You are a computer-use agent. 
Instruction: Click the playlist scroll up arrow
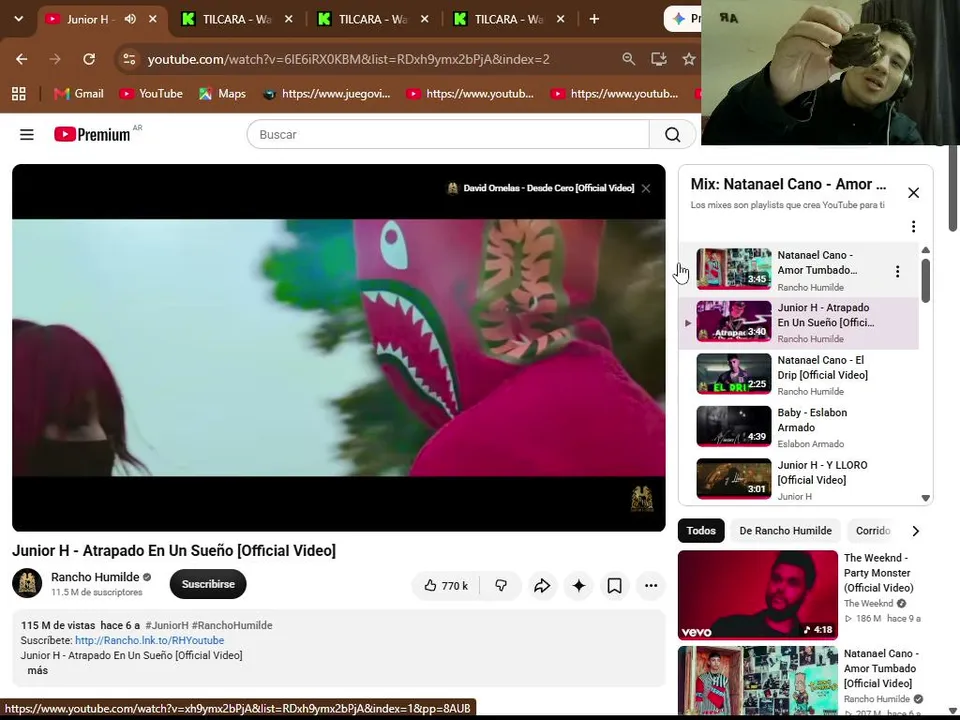(926, 250)
